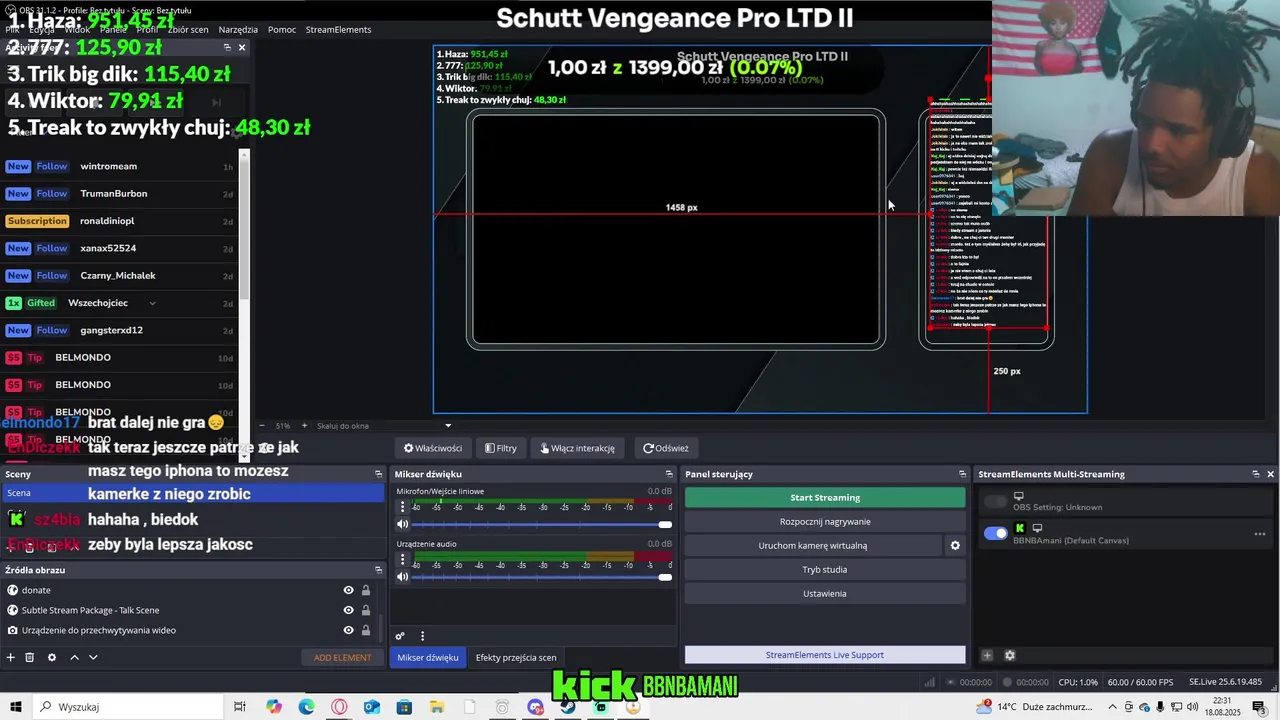This screenshot has width=1280, height=720.
Task: Undock the Panel sterujący dock
Action: [x=962, y=474]
